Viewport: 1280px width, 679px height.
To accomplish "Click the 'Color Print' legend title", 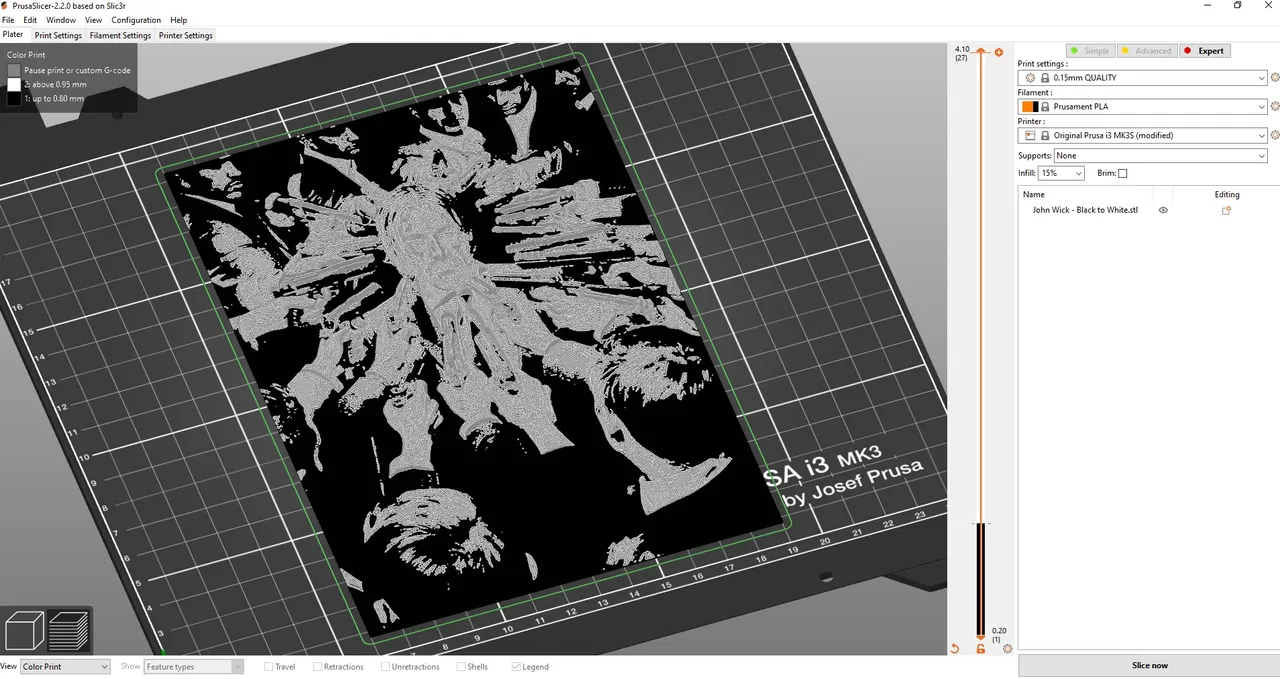I will 27,55.
